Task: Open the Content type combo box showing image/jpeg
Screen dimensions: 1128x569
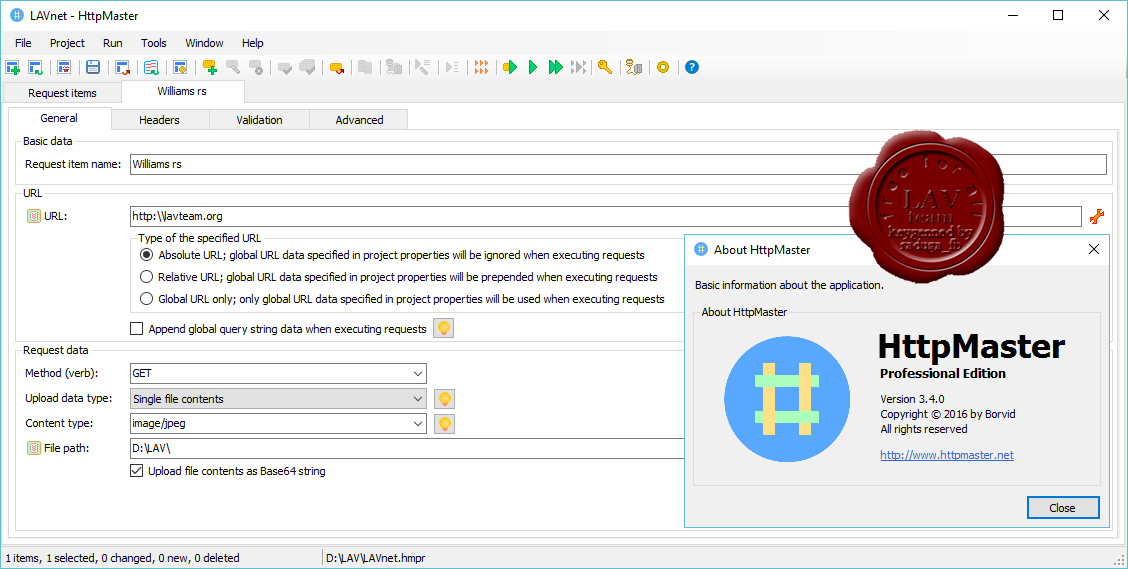Action: click(x=278, y=424)
